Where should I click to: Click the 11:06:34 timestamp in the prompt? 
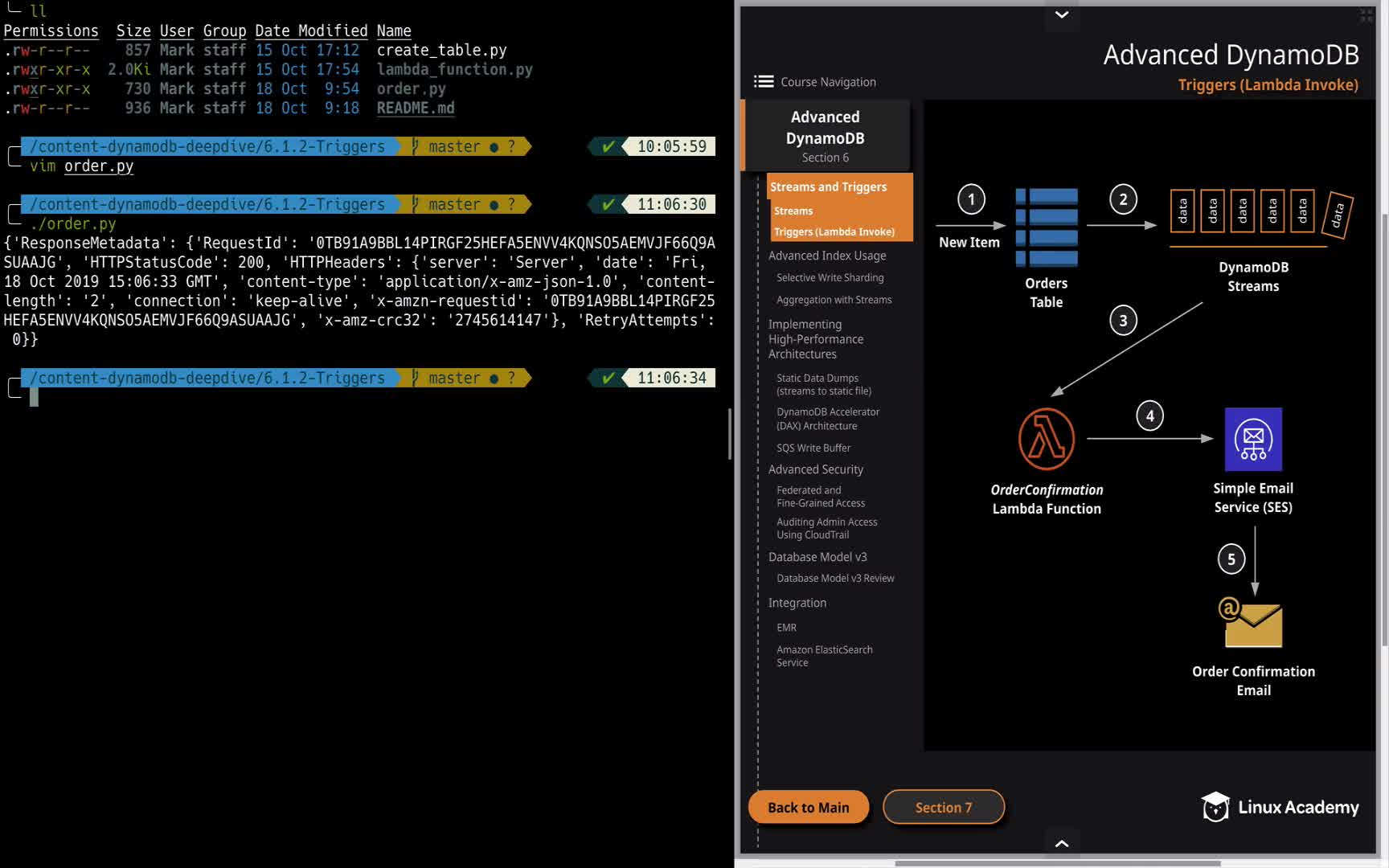[x=671, y=378]
